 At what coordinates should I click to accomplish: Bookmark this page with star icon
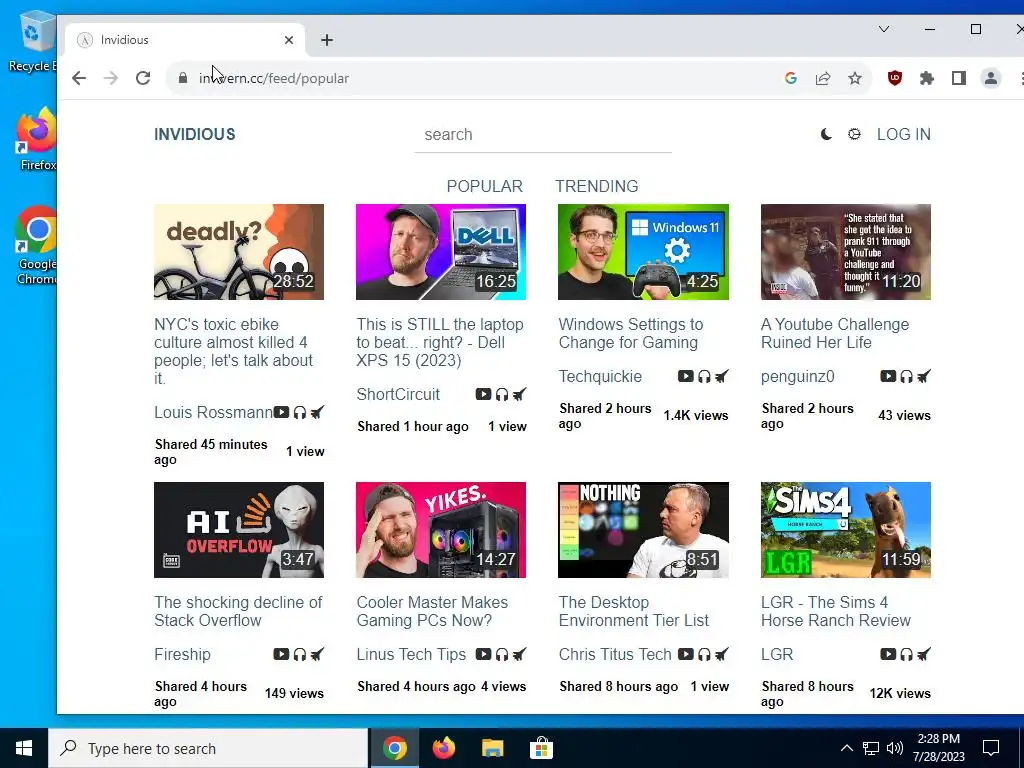(855, 78)
